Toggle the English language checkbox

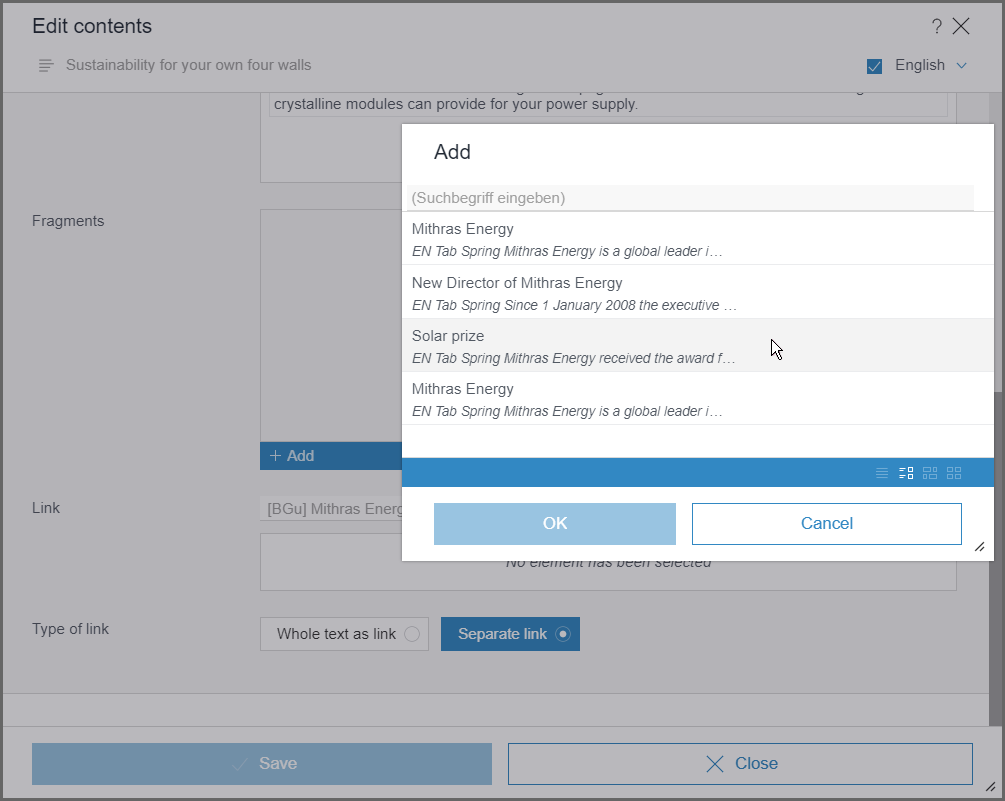(x=874, y=66)
